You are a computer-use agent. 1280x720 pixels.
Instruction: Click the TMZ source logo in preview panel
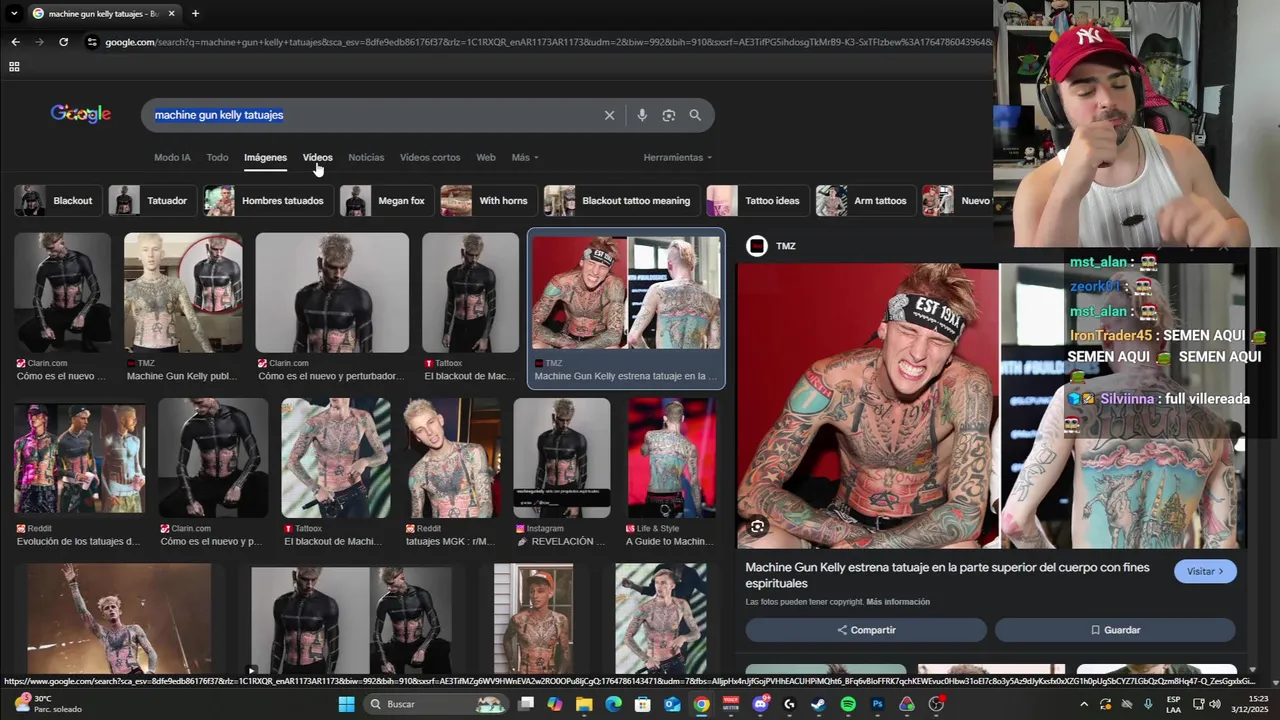click(757, 246)
